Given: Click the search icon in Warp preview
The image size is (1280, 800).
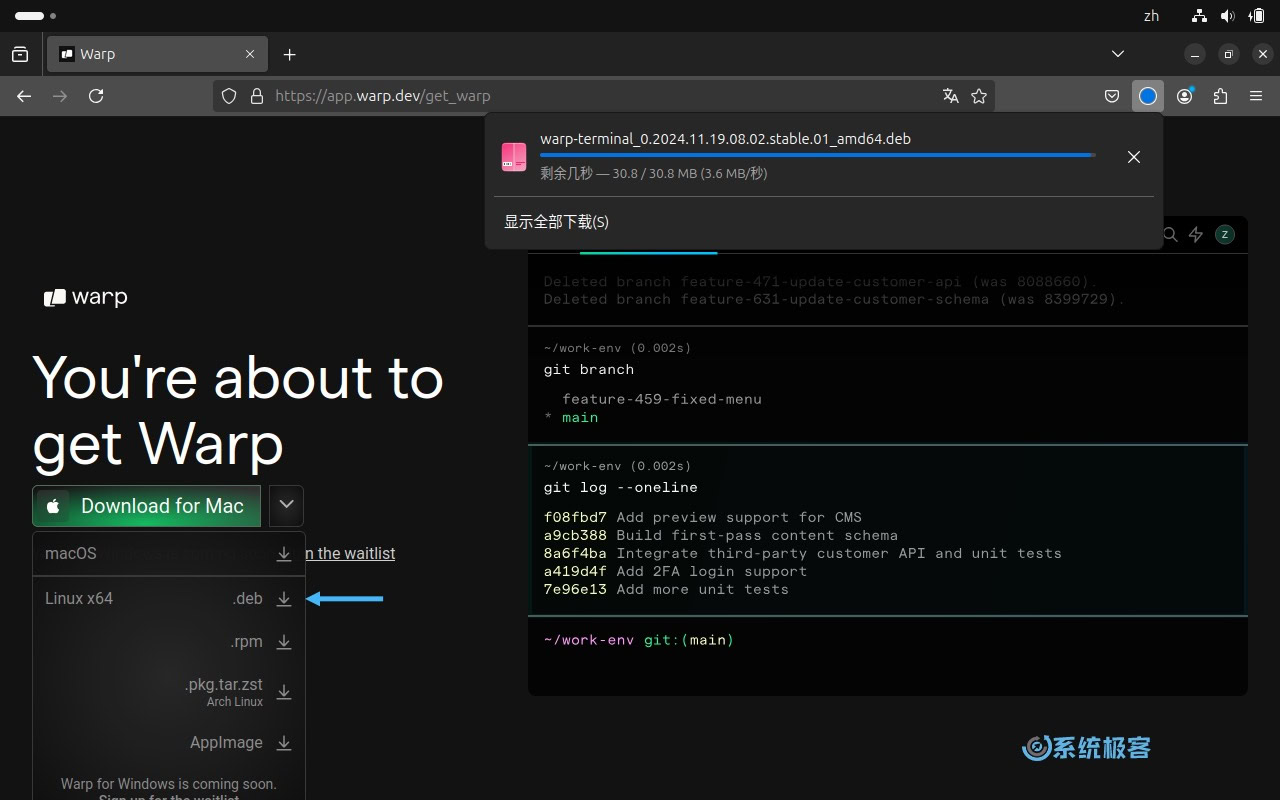Looking at the screenshot, I should [1169, 235].
